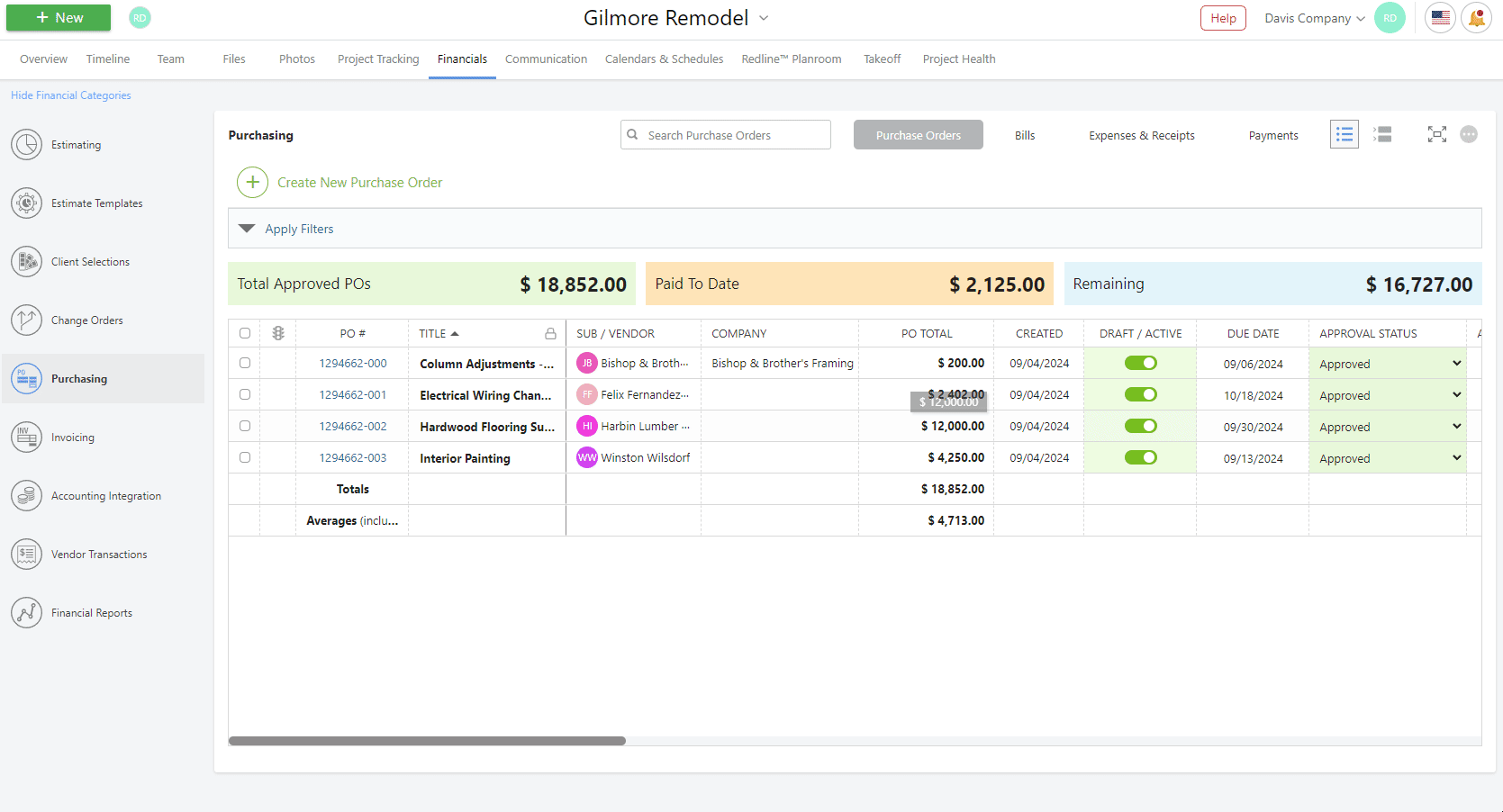Open the Bills tab
This screenshot has height=812, width=1503.
click(x=1025, y=135)
